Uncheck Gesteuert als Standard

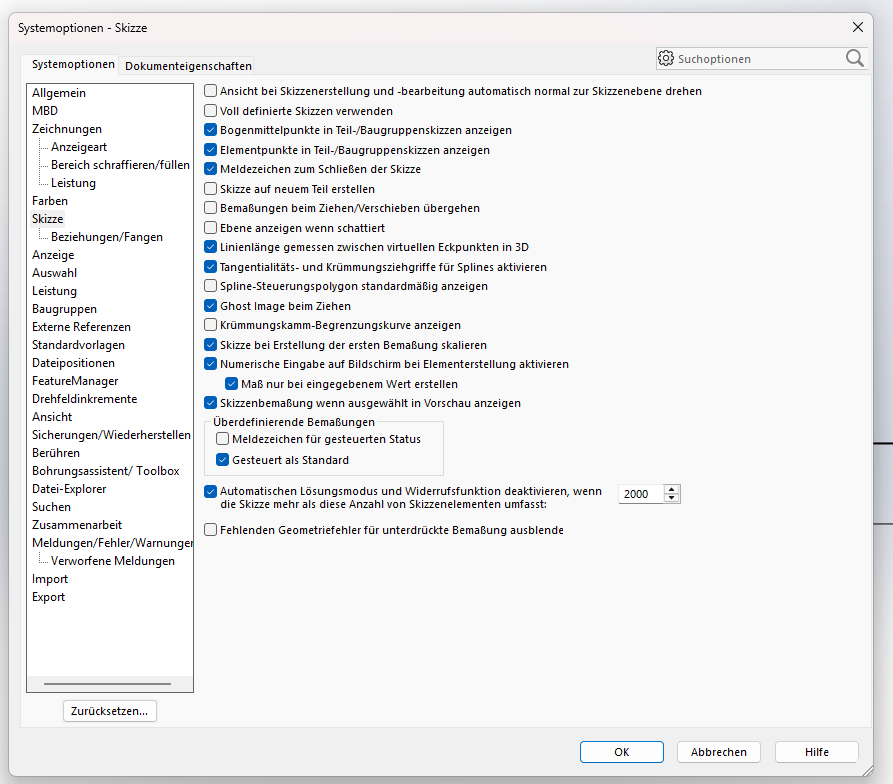tap(223, 459)
